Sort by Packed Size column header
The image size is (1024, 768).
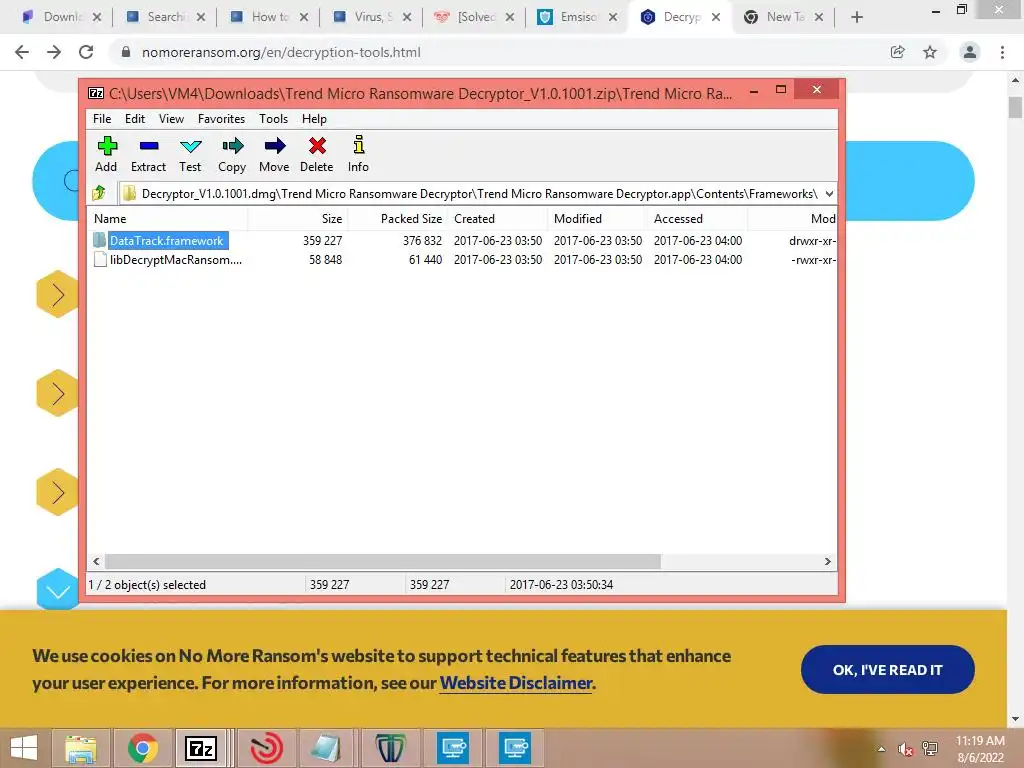[x=398, y=219]
